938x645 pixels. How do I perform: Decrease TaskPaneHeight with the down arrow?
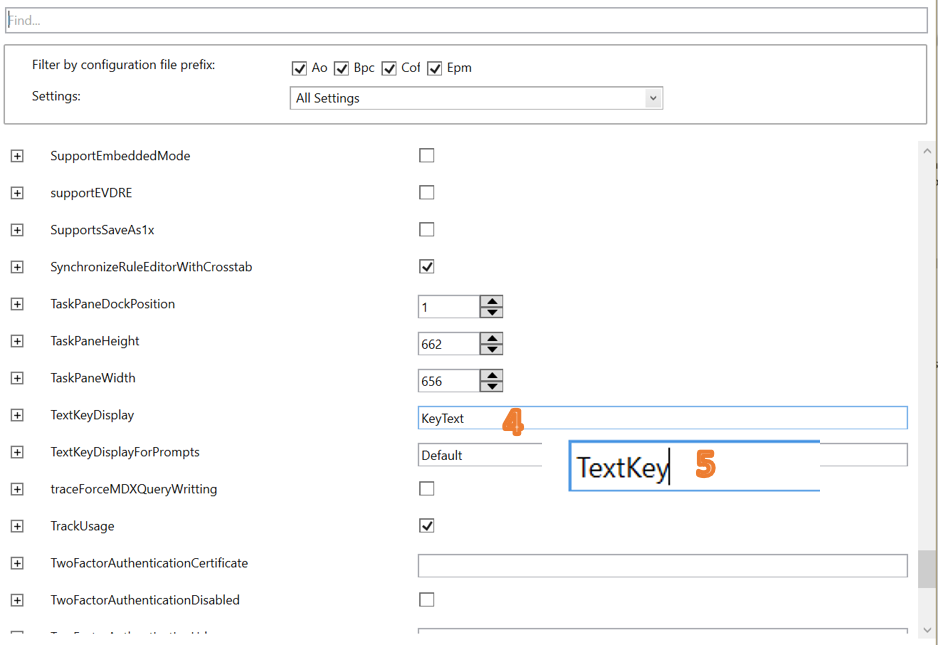click(492, 349)
